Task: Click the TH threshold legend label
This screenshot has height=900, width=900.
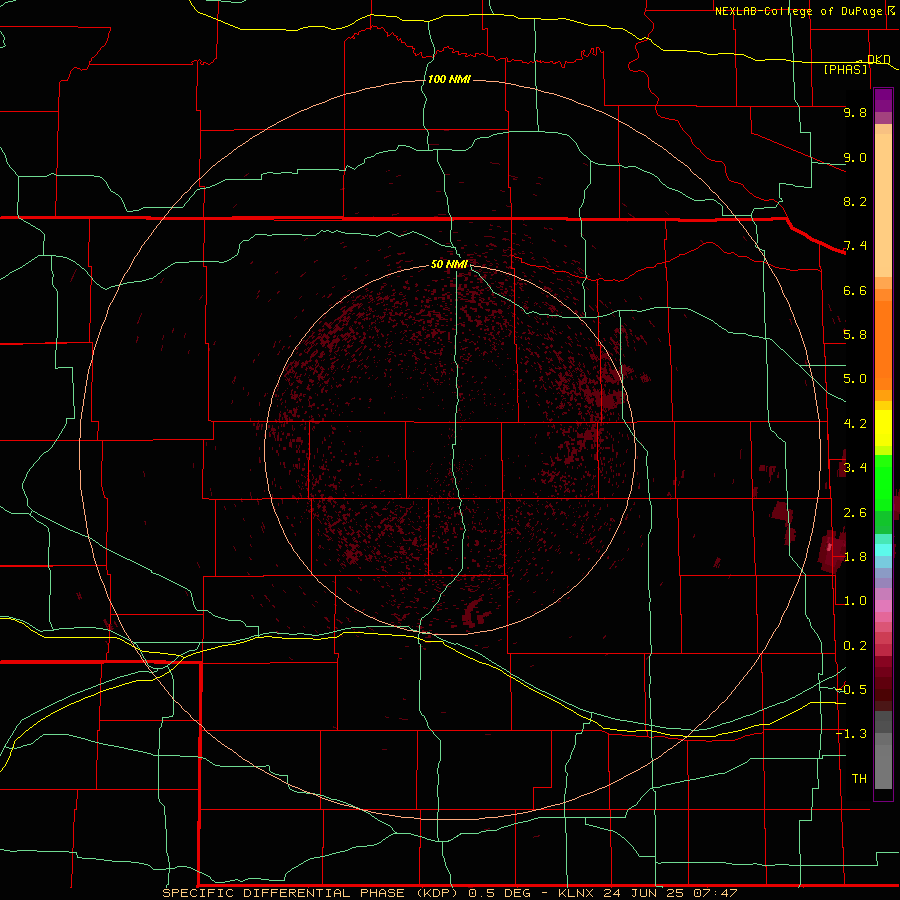Action: click(x=859, y=779)
